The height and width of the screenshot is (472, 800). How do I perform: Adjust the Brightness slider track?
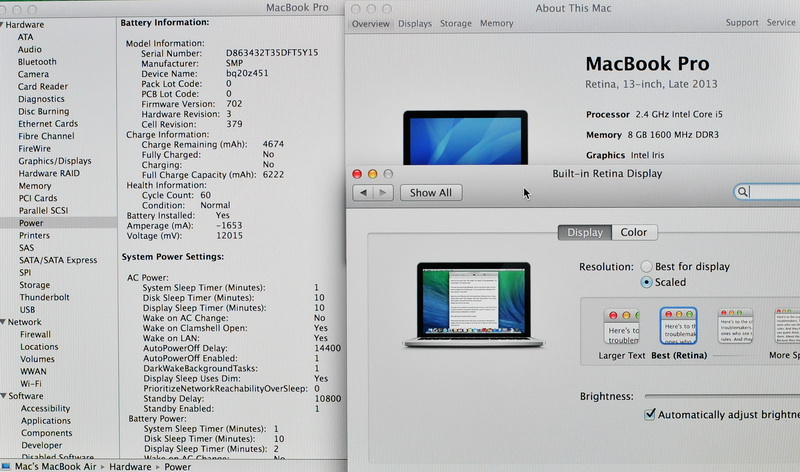[722, 396]
